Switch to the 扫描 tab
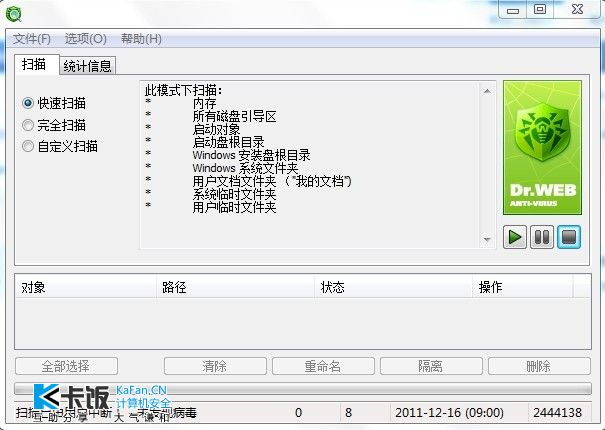This screenshot has width=605, height=430. [36, 64]
